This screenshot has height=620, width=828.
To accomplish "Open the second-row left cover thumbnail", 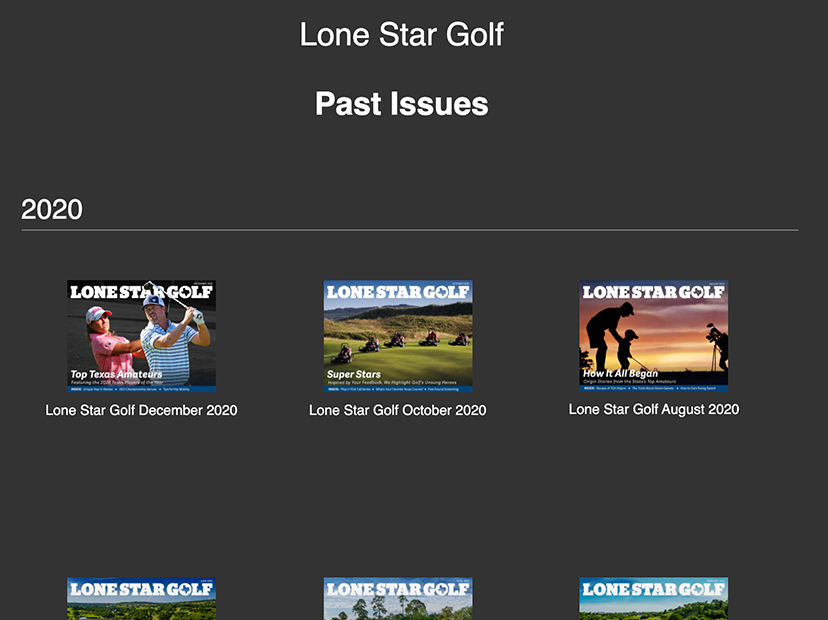I will [x=141, y=599].
